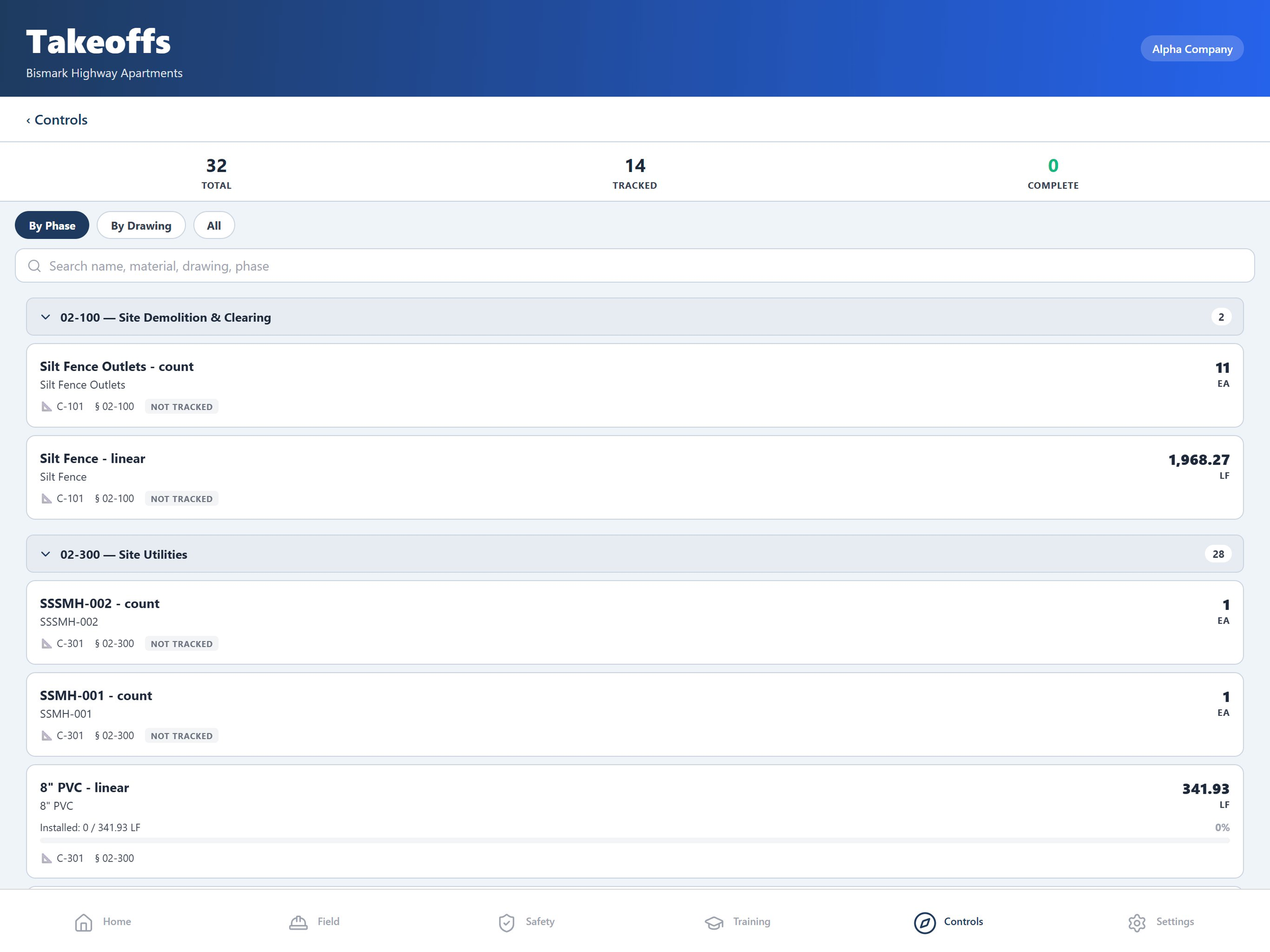This screenshot has height=952, width=1270.
Task: Open the Silt Fence - linear item
Action: click(635, 477)
